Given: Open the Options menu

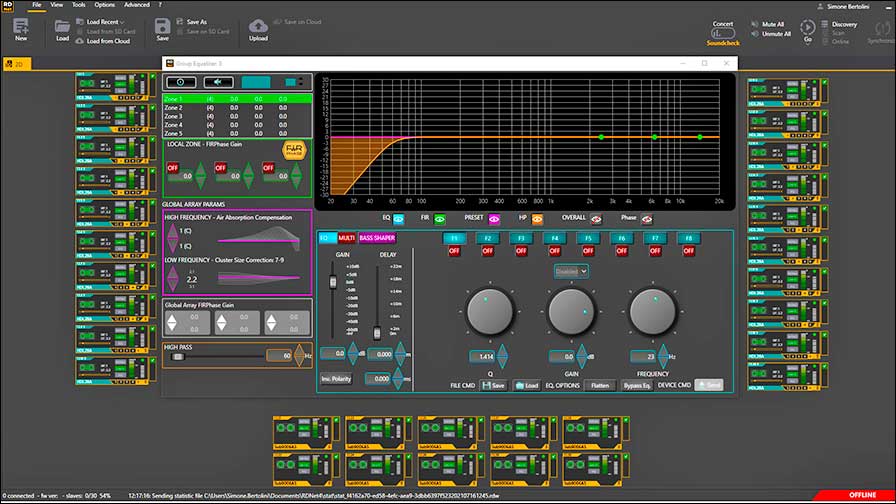Looking at the screenshot, I should [105, 5].
